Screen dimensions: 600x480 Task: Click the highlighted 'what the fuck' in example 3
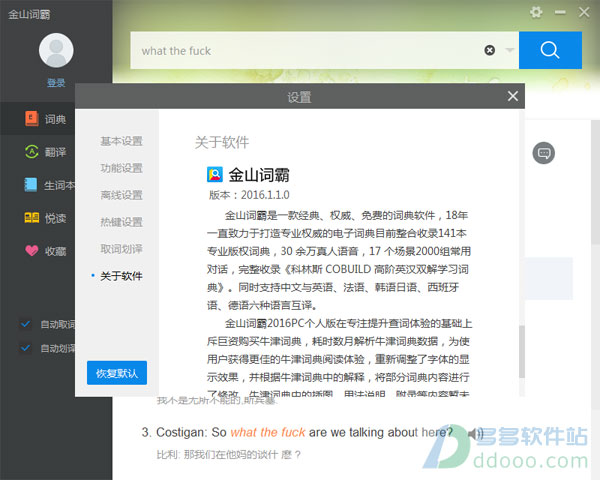[268, 432]
